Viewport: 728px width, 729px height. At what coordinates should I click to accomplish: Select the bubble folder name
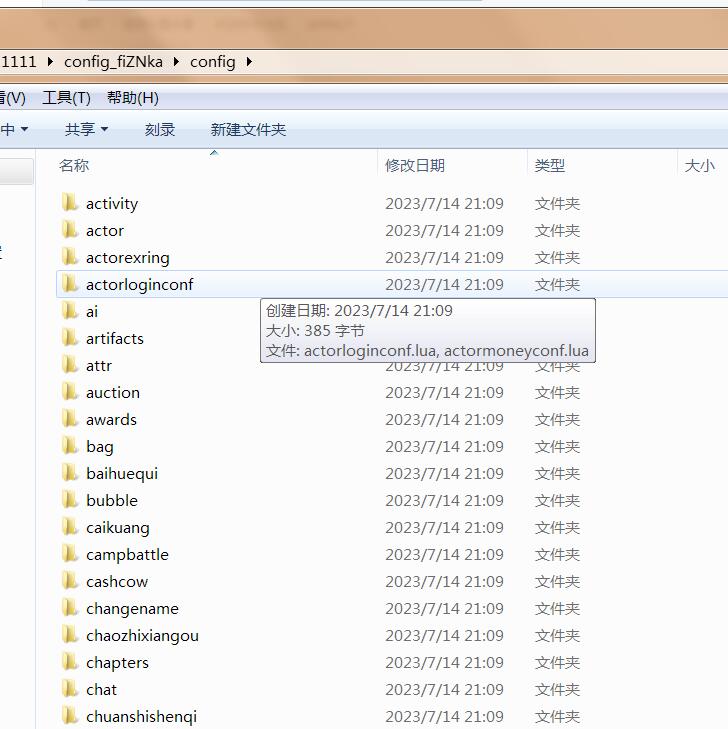pyautogui.click(x=112, y=500)
